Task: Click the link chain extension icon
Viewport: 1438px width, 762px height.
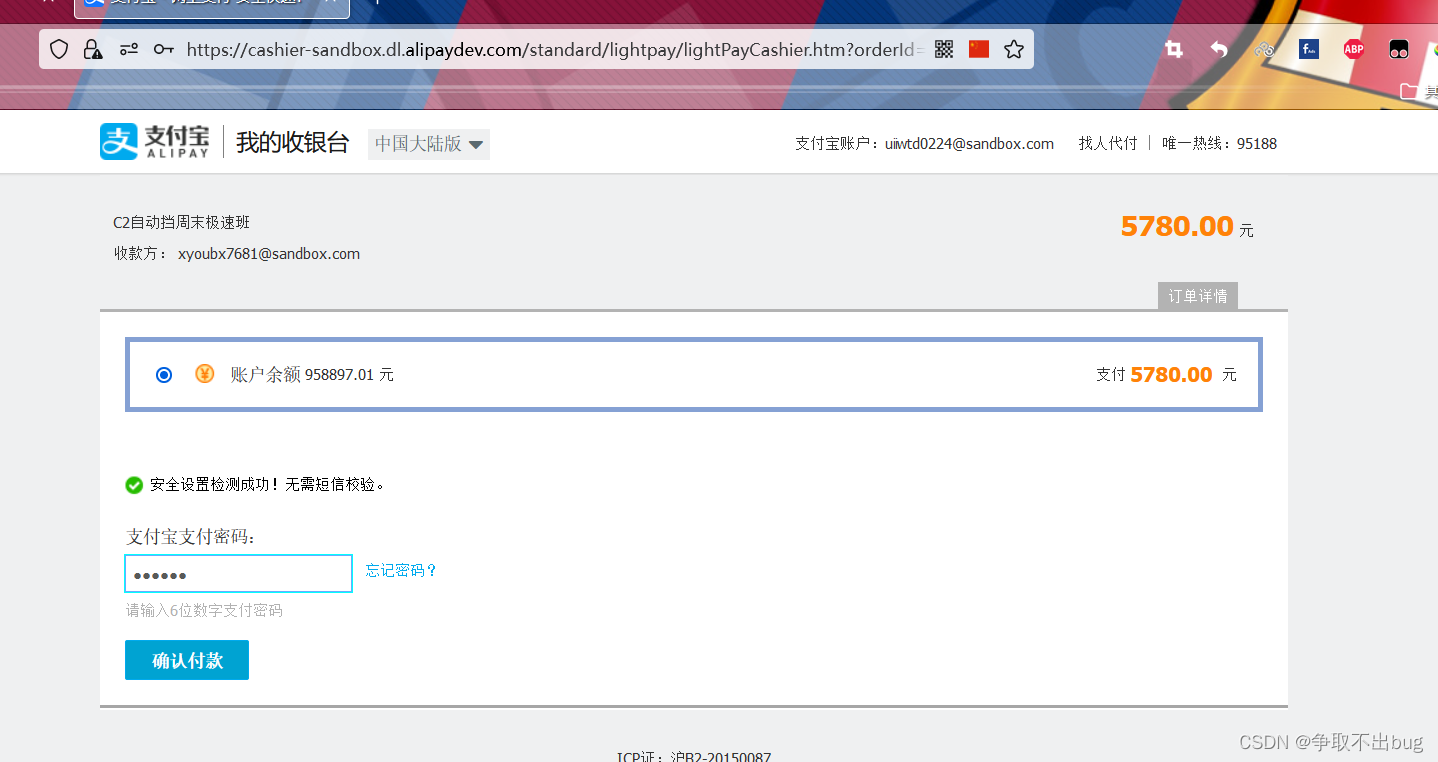Action: [1264, 49]
